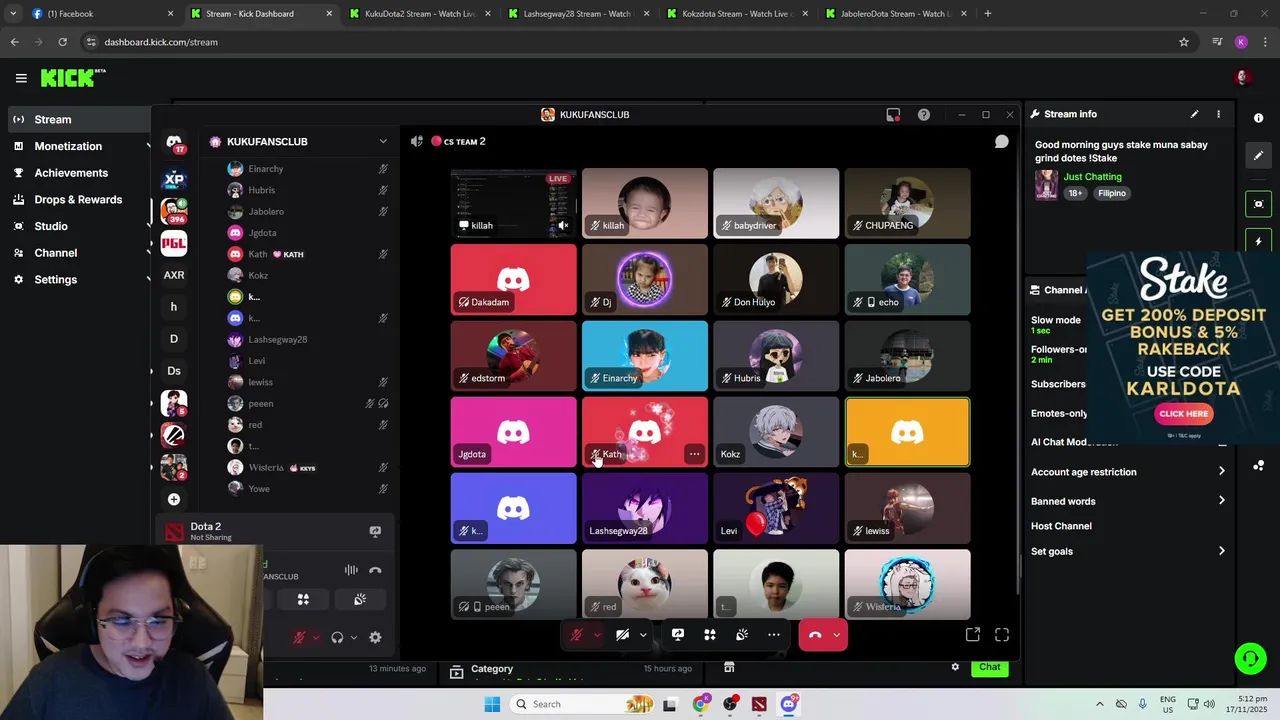Toggle camera in call toolbar

pos(622,635)
